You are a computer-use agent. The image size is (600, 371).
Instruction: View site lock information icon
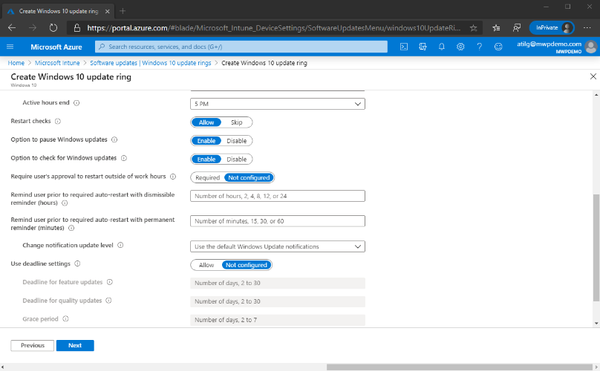77,28
